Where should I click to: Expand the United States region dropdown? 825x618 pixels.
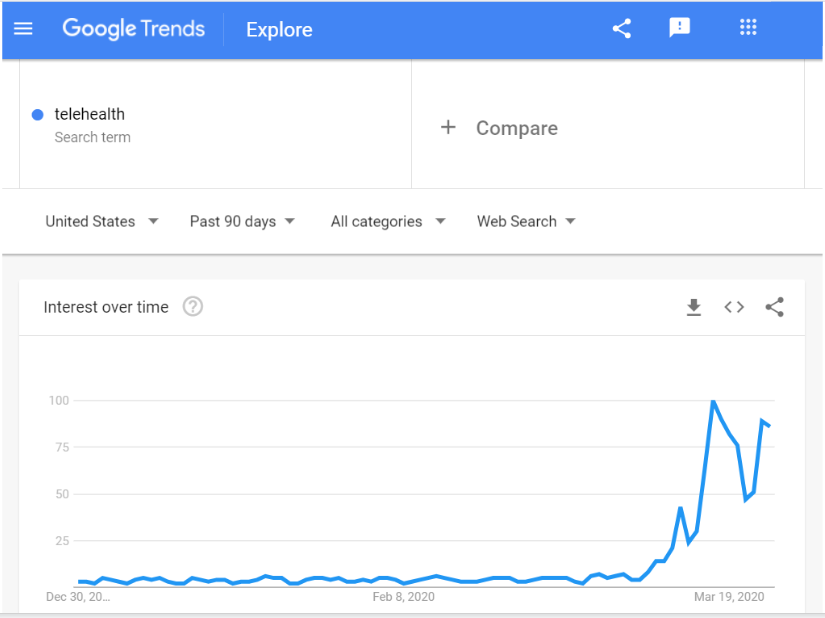(102, 221)
